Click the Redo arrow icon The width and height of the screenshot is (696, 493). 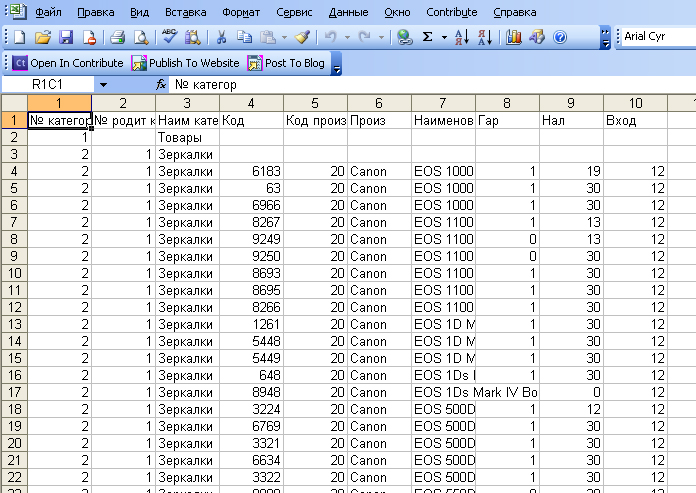click(x=364, y=37)
